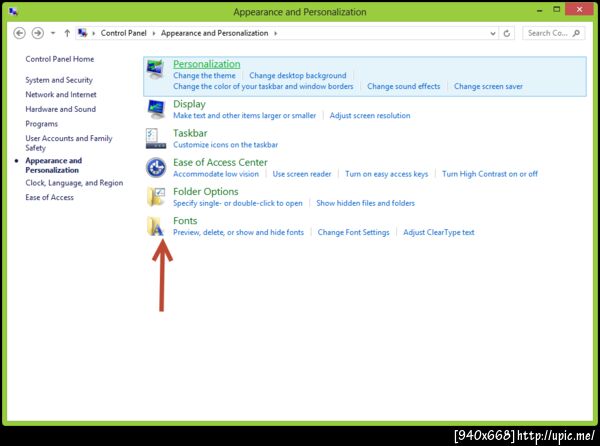Open the Display monitor icon
This screenshot has width=600, height=446.
click(156, 109)
